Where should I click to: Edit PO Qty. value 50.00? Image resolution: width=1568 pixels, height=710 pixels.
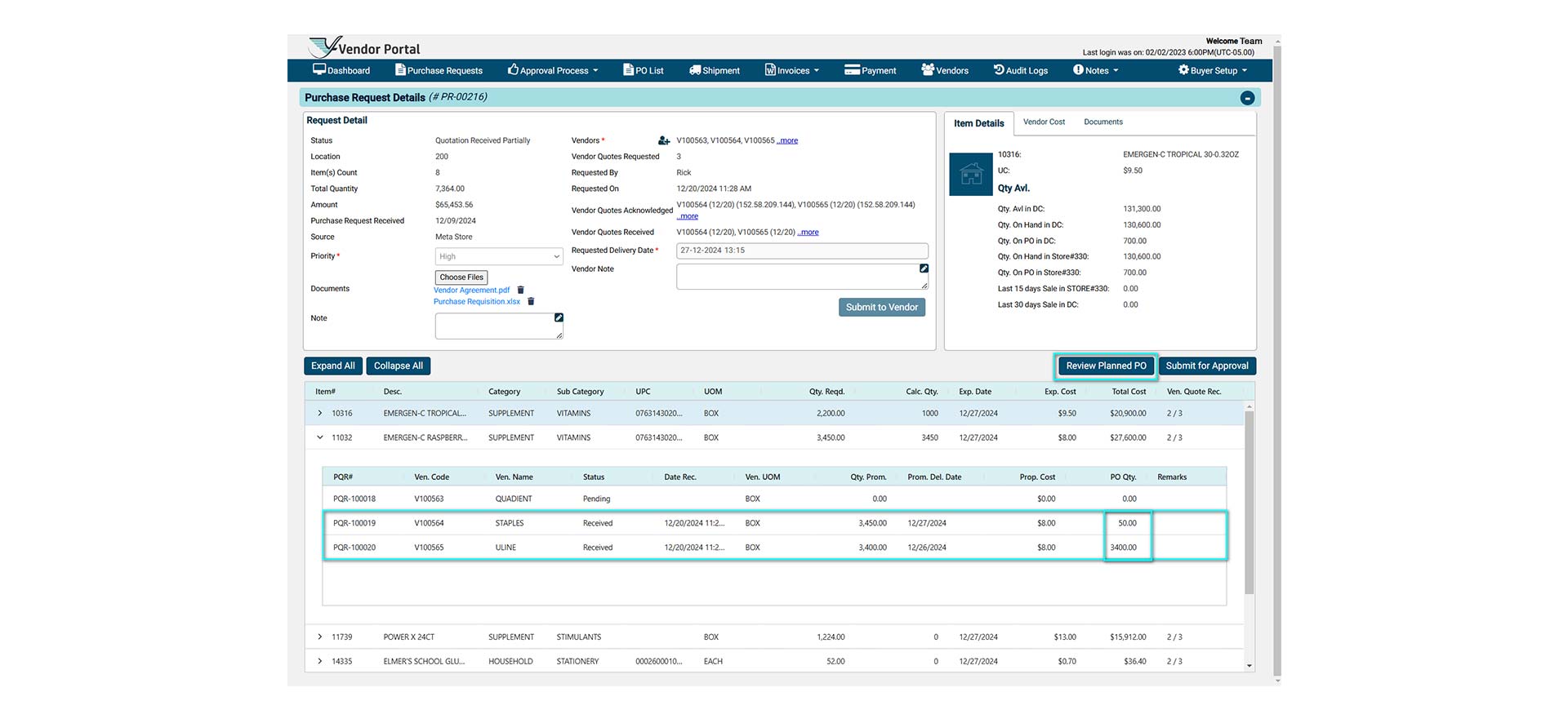[1127, 523]
